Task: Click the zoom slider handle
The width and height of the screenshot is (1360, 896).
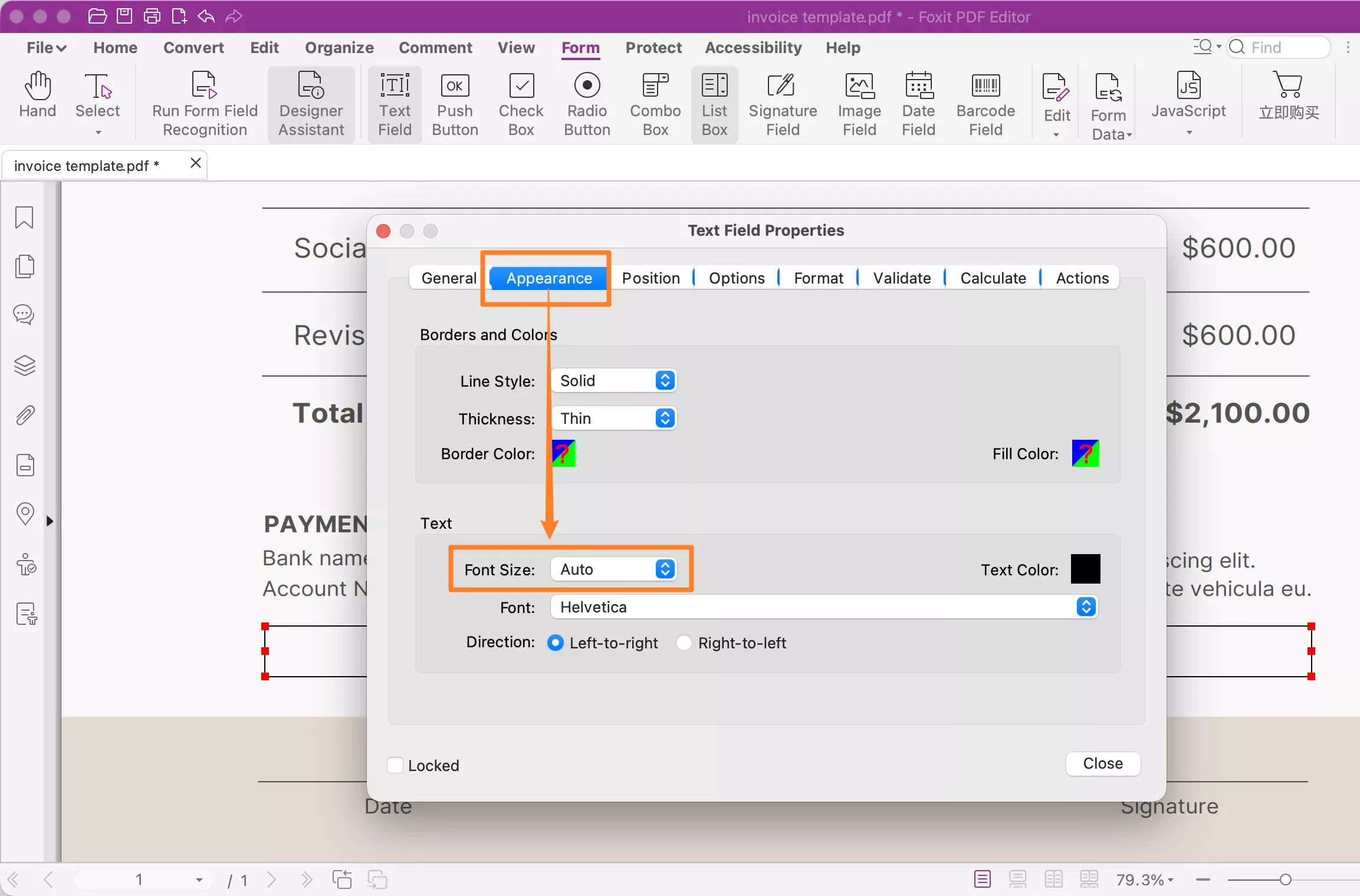Action: (x=1286, y=880)
